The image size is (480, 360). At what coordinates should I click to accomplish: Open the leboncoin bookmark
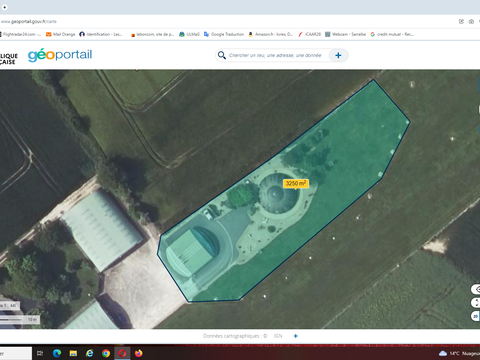click(x=152, y=34)
